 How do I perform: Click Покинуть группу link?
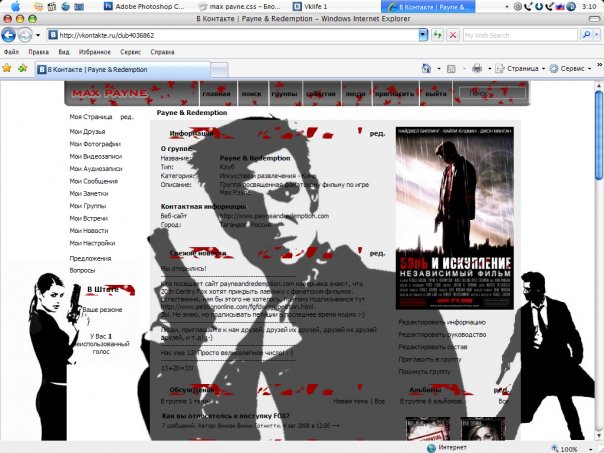pyautogui.click(x=424, y=372)
